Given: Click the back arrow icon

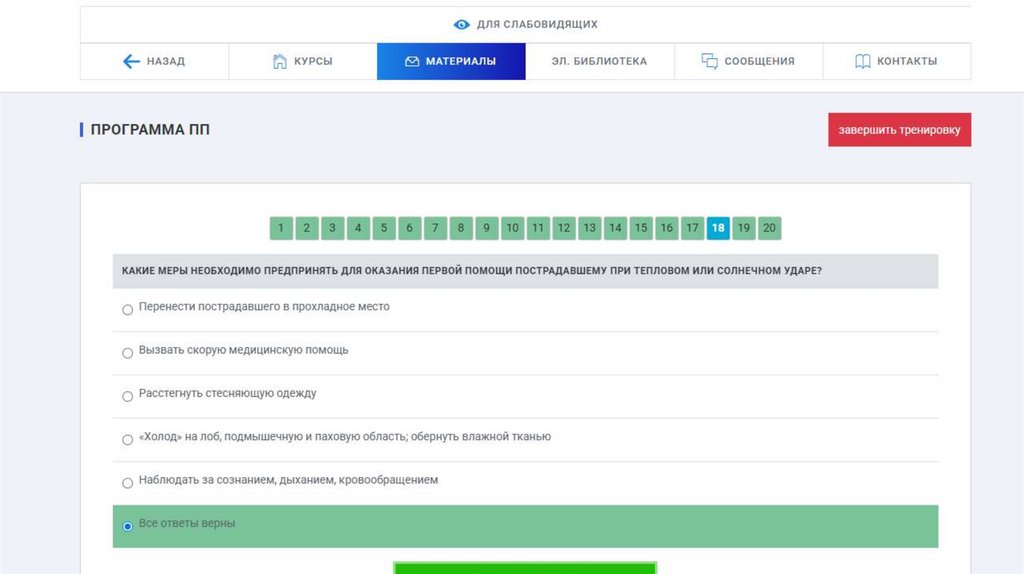Looking at the screenshot, I should click(131, 61).
